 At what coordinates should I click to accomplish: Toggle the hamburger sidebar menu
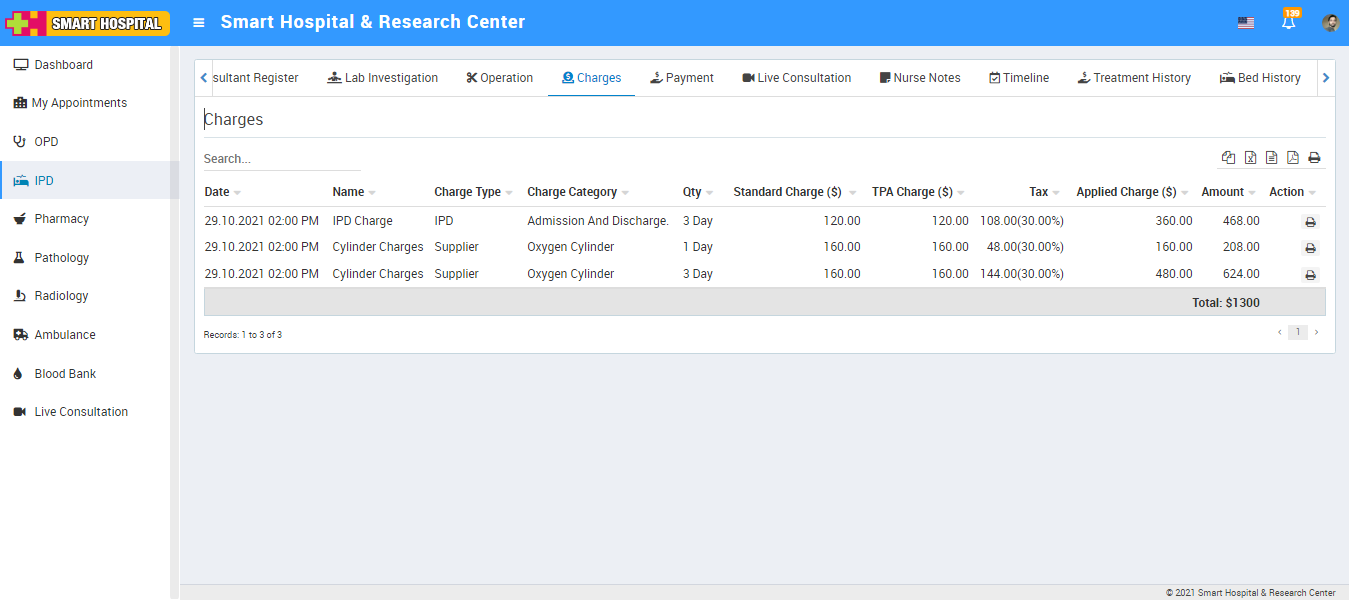pos(199,22)
